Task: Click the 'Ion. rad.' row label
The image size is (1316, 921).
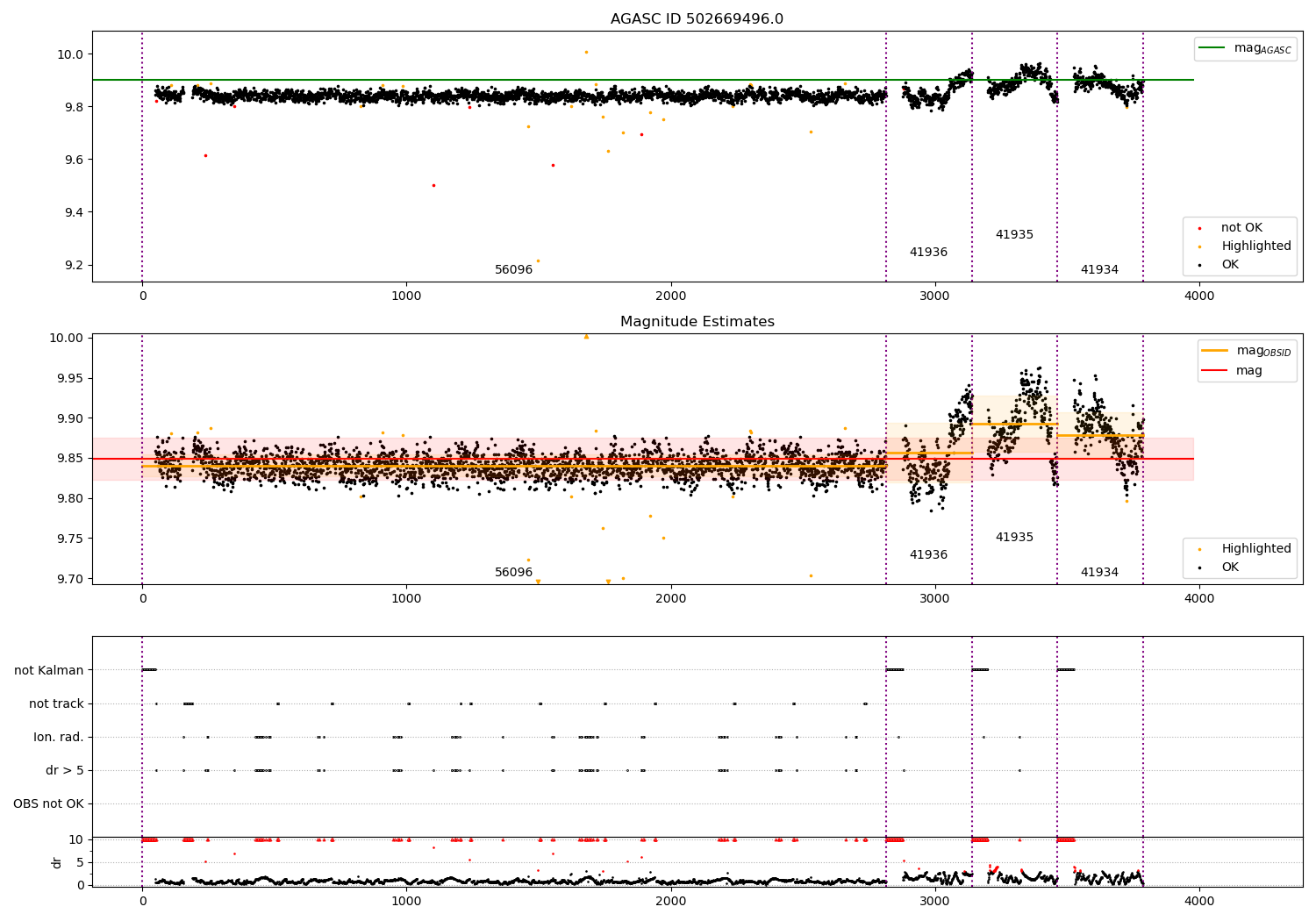Action: point(59,738)
